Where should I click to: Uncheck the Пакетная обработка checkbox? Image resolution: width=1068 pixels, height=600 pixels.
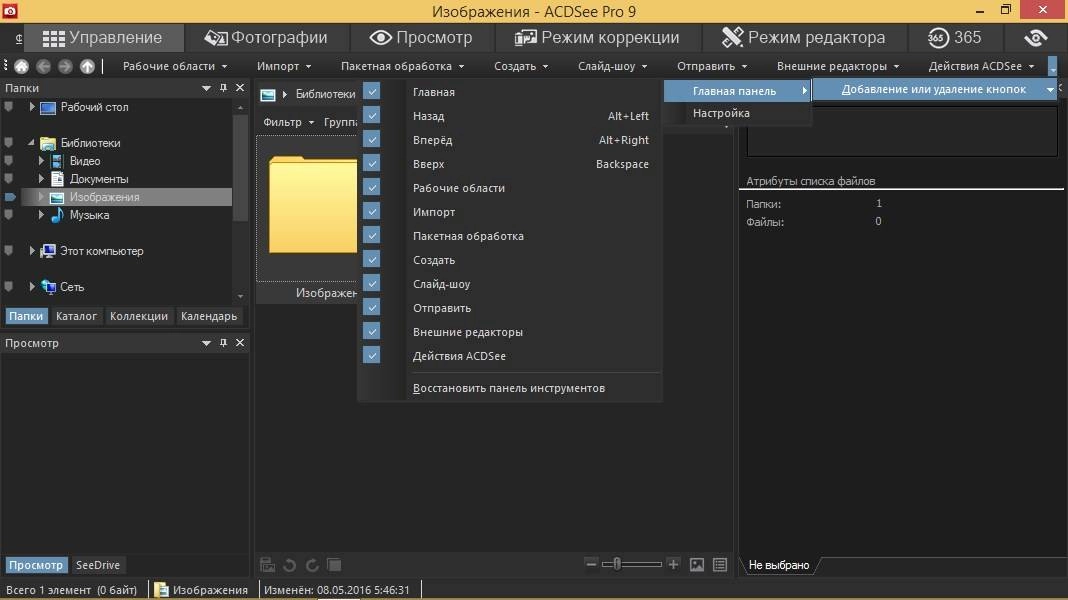(x=371, y=235)
